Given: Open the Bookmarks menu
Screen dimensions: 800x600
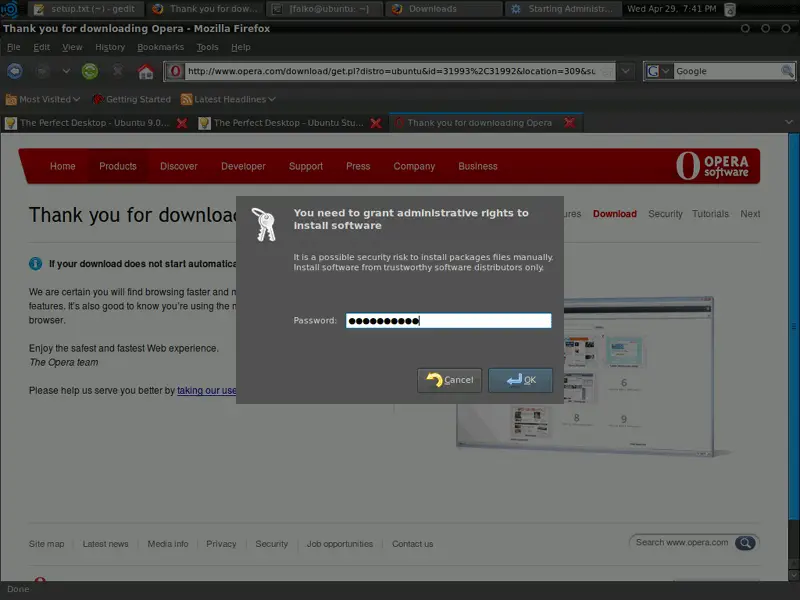Looking at the screenshot, I should [x=160, y=47].
